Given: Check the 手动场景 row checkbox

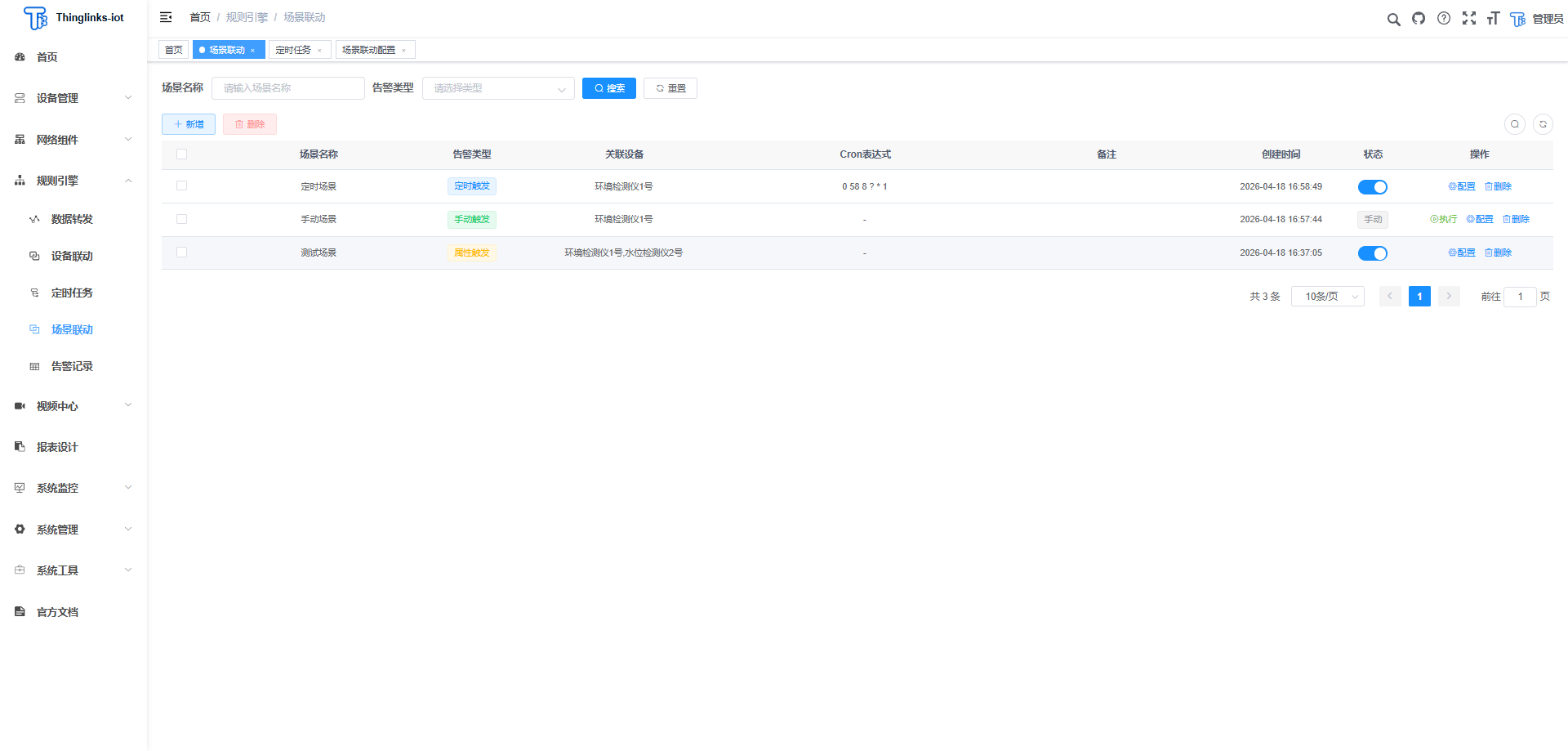Looking at the screenshot, I should click(181, 219).
